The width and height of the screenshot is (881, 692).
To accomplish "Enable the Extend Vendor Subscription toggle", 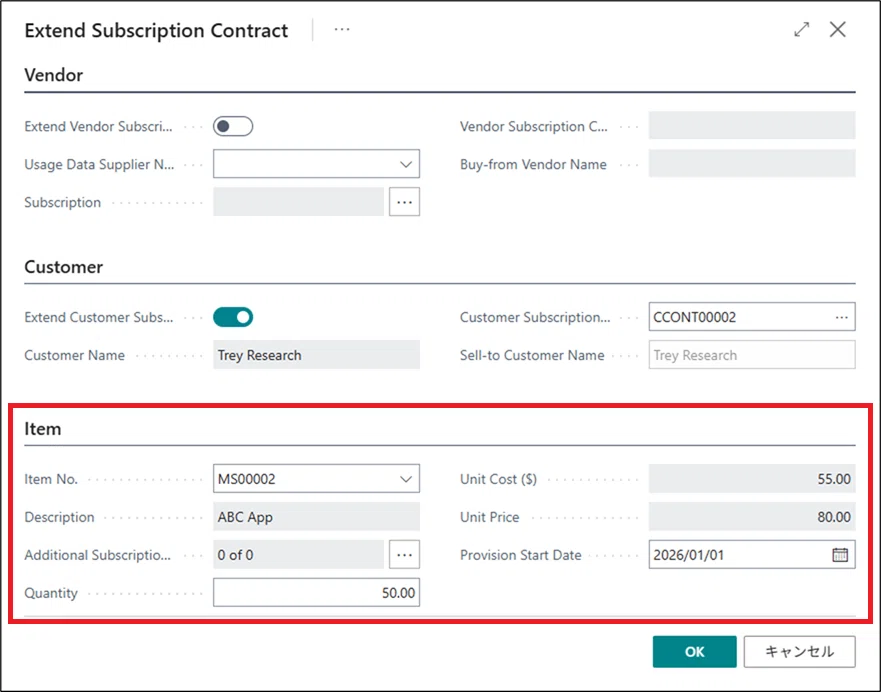I will [233, 126].
